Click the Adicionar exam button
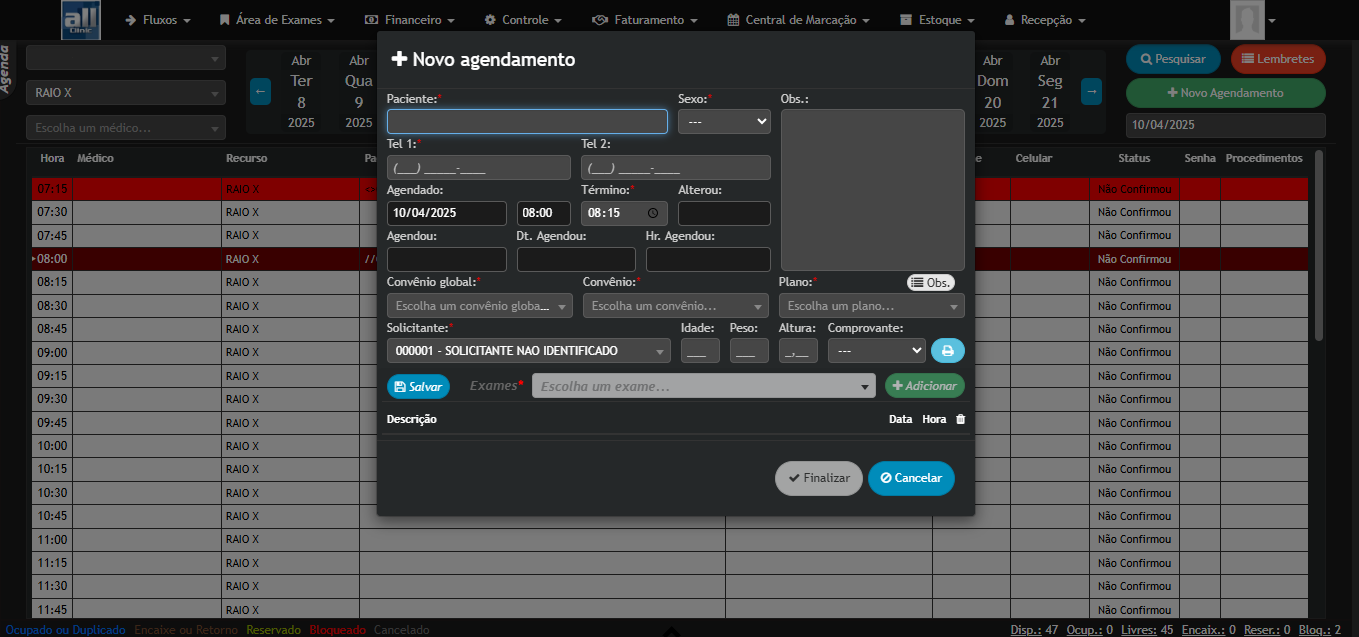 click(924, 386)
